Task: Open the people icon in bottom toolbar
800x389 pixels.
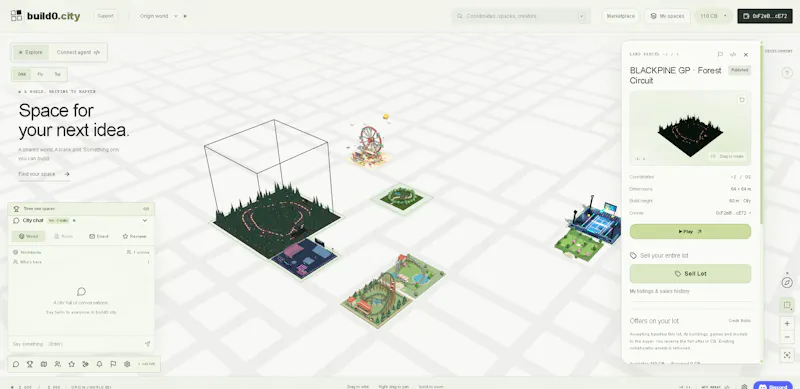Action: pos(57,364)
